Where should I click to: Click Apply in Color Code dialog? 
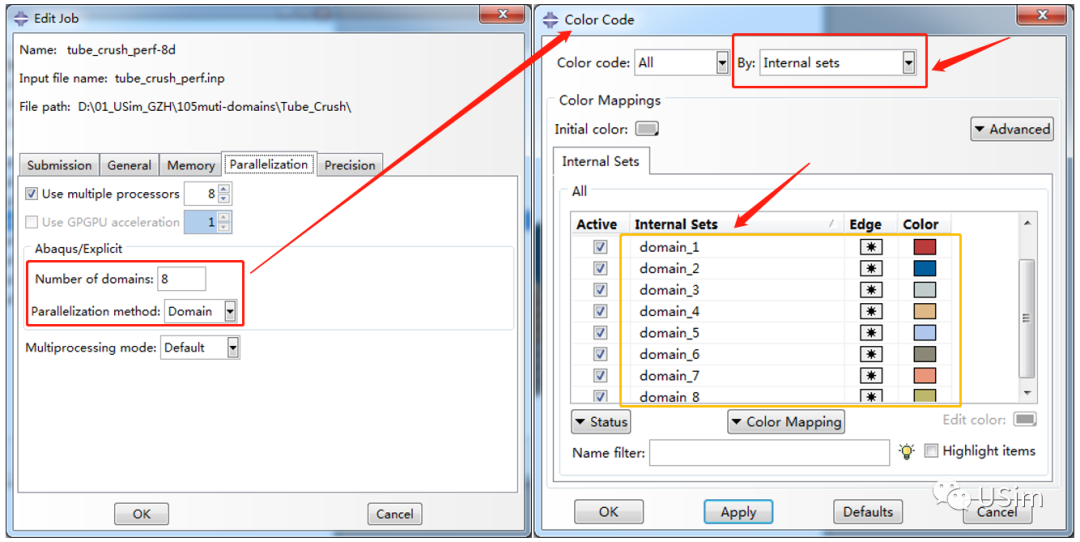pos(738,512)
